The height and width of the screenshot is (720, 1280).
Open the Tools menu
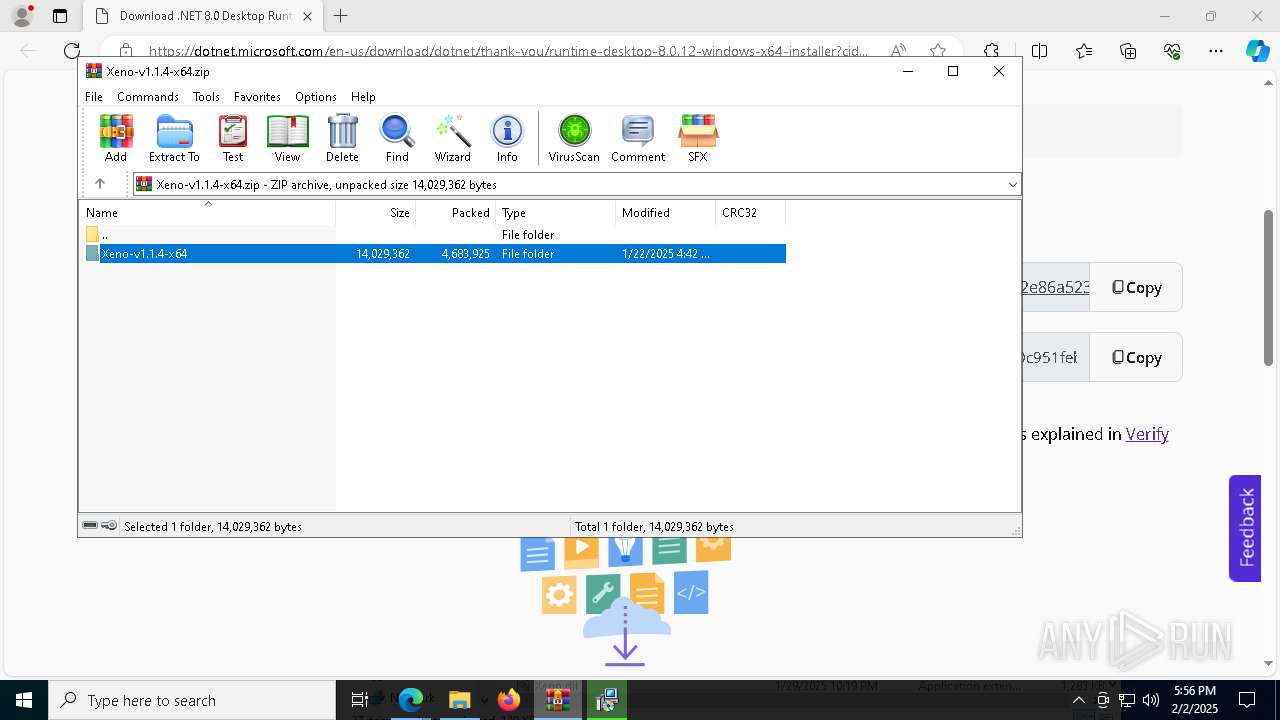coord(206,97)
